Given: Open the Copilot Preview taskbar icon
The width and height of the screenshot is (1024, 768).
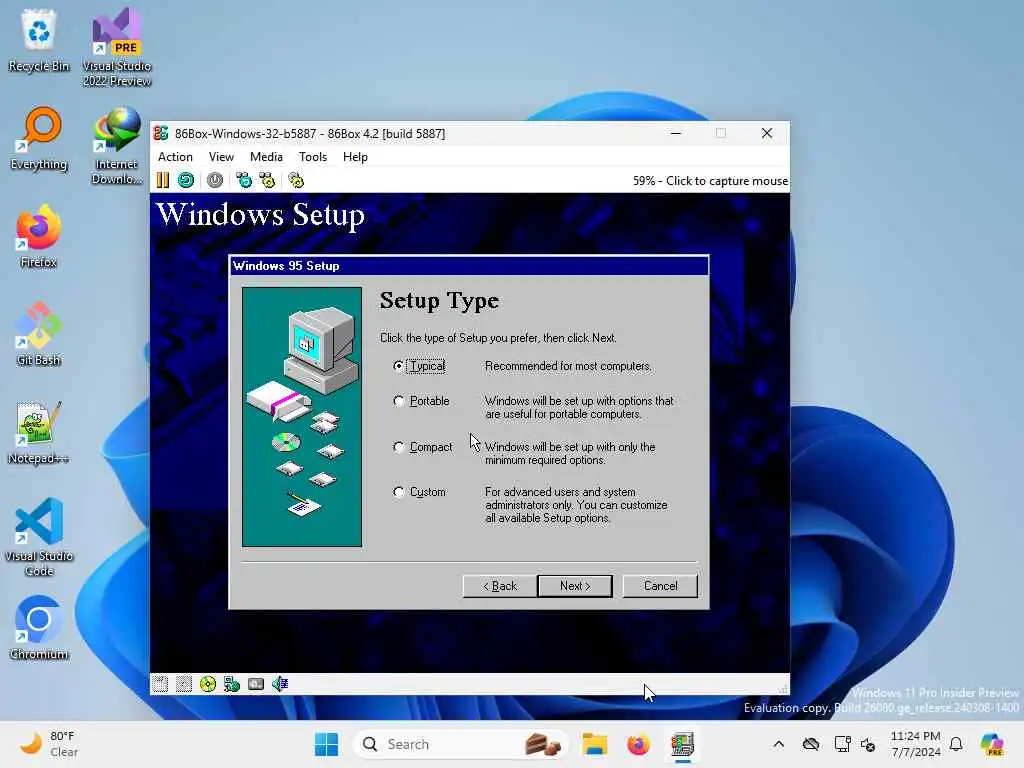Looking at the screenshot, I should click(x=992, y=744).
